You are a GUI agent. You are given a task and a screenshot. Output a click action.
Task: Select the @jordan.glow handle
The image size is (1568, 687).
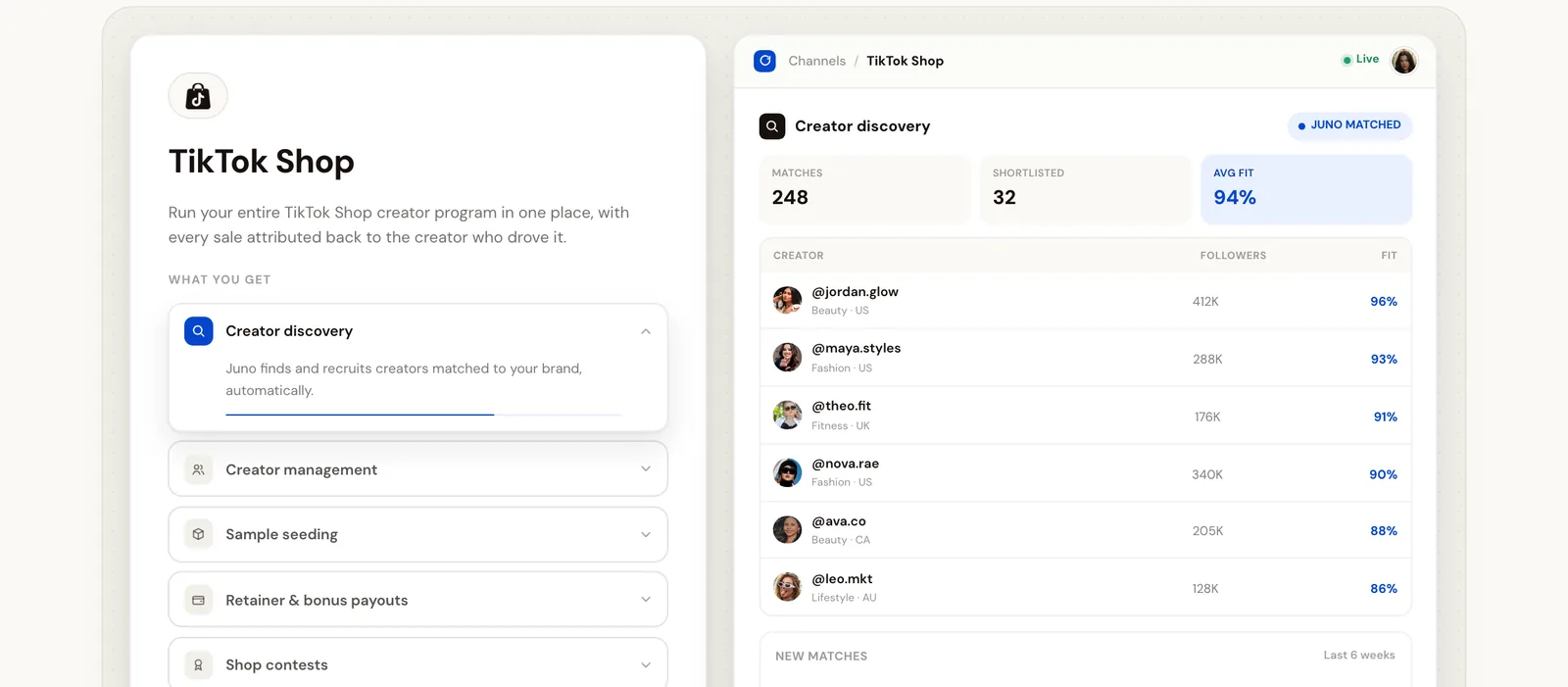(x=855, y=292)
